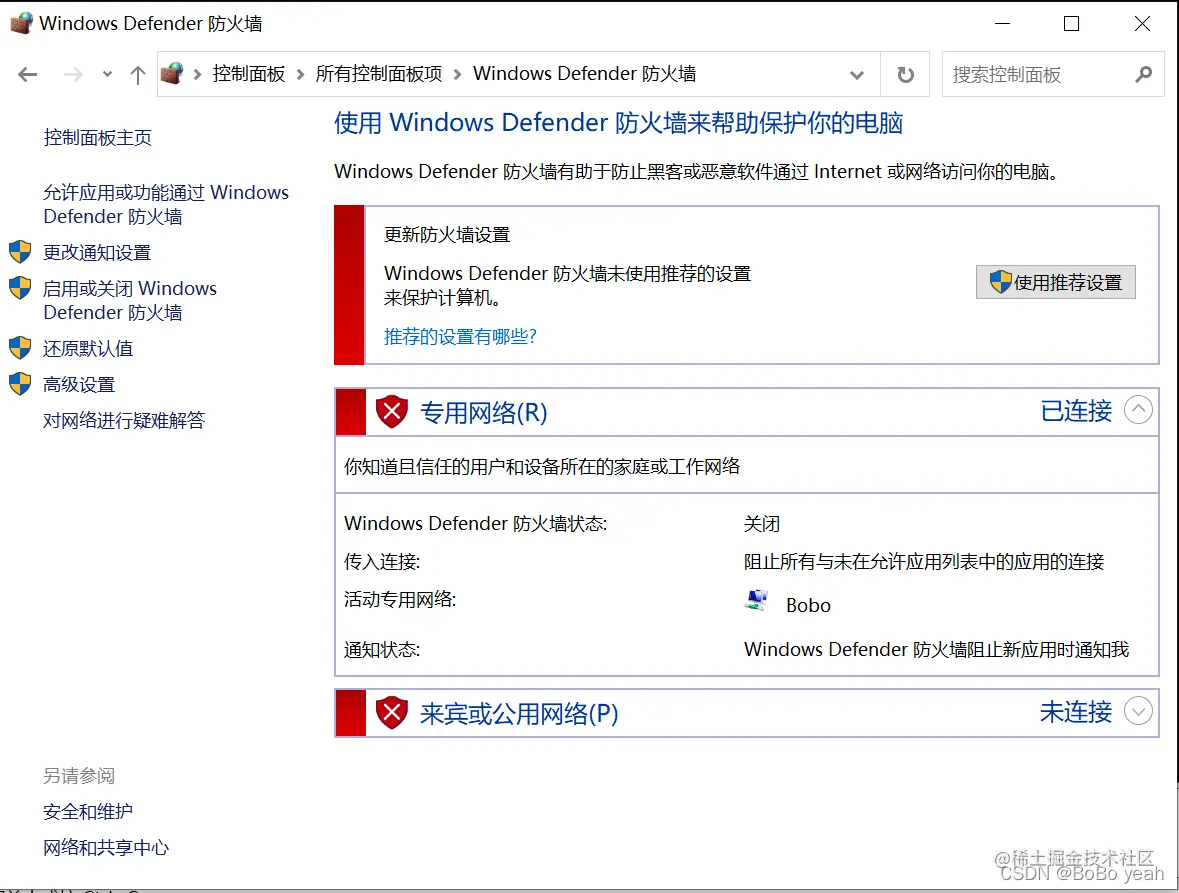Click the Bobo network name
The width and height of the screenshot is (1179, 893).
click(x=808, y=605)
